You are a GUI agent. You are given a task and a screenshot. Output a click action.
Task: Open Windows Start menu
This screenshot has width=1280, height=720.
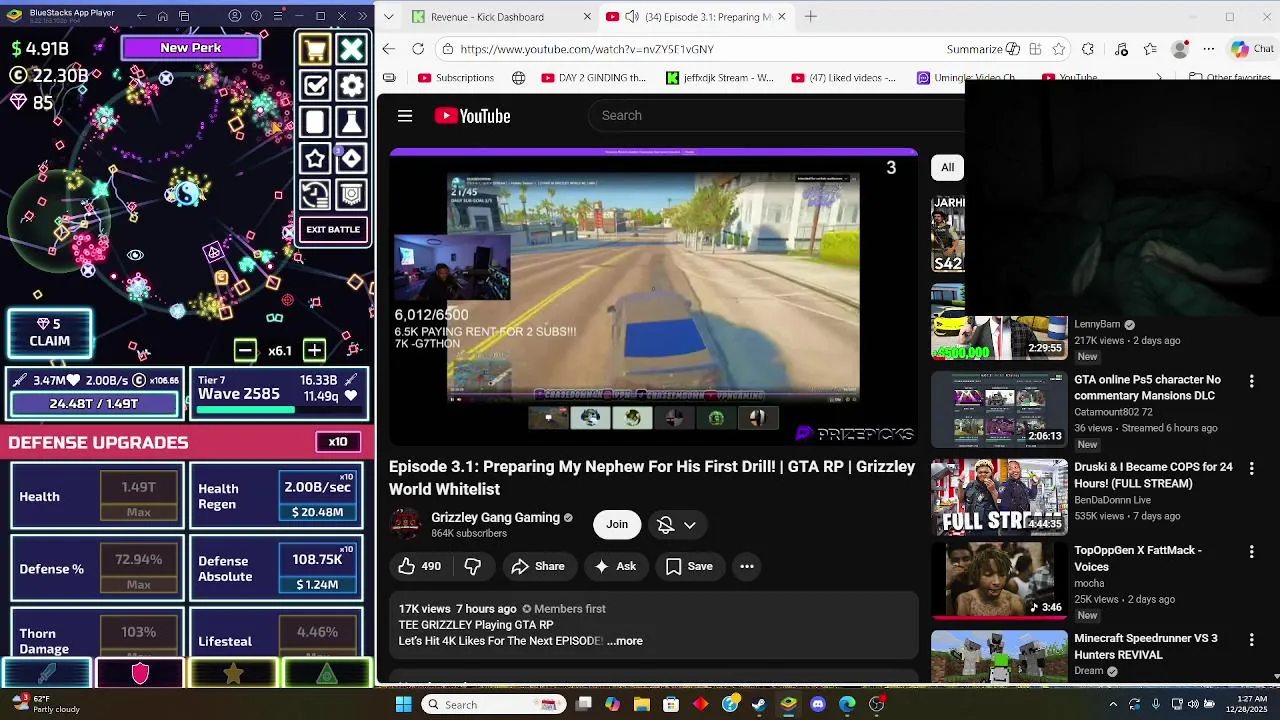tap(404, 704)
